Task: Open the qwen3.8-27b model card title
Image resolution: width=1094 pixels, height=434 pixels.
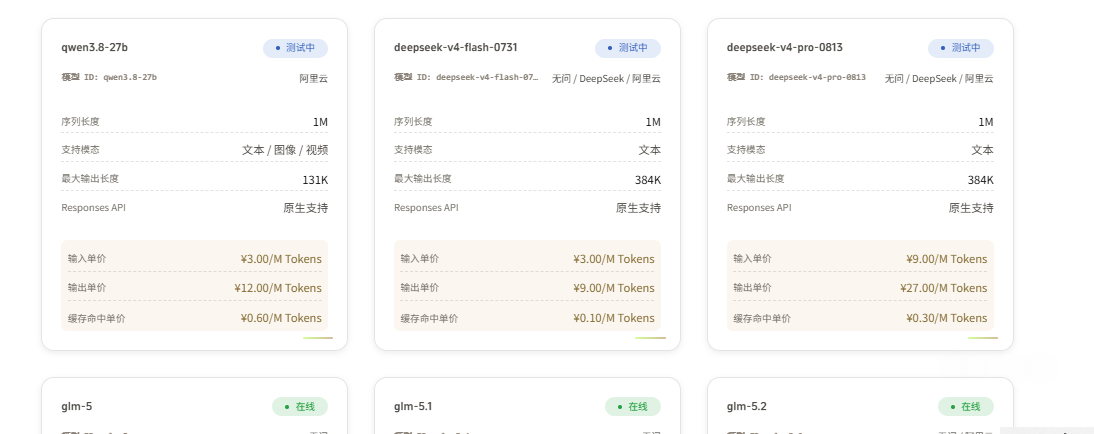Action: point(94,47)
